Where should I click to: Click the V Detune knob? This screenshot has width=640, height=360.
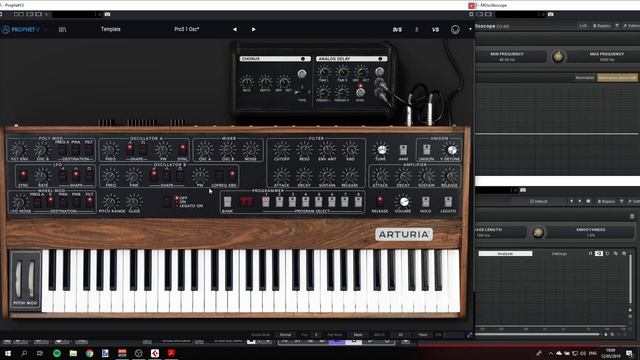click(451, 150)
